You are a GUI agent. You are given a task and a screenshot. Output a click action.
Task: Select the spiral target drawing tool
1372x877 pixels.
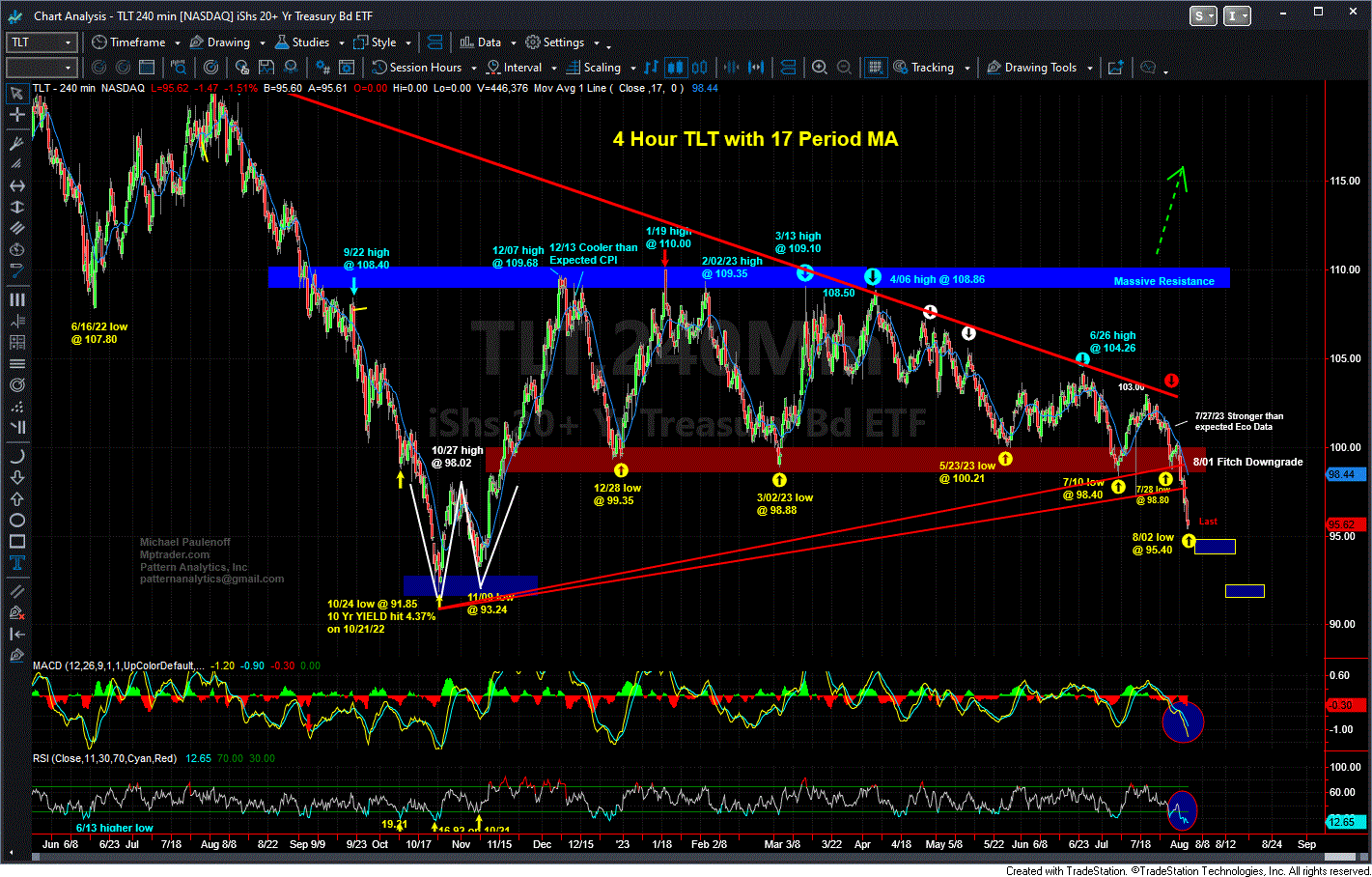pos(16,385)
